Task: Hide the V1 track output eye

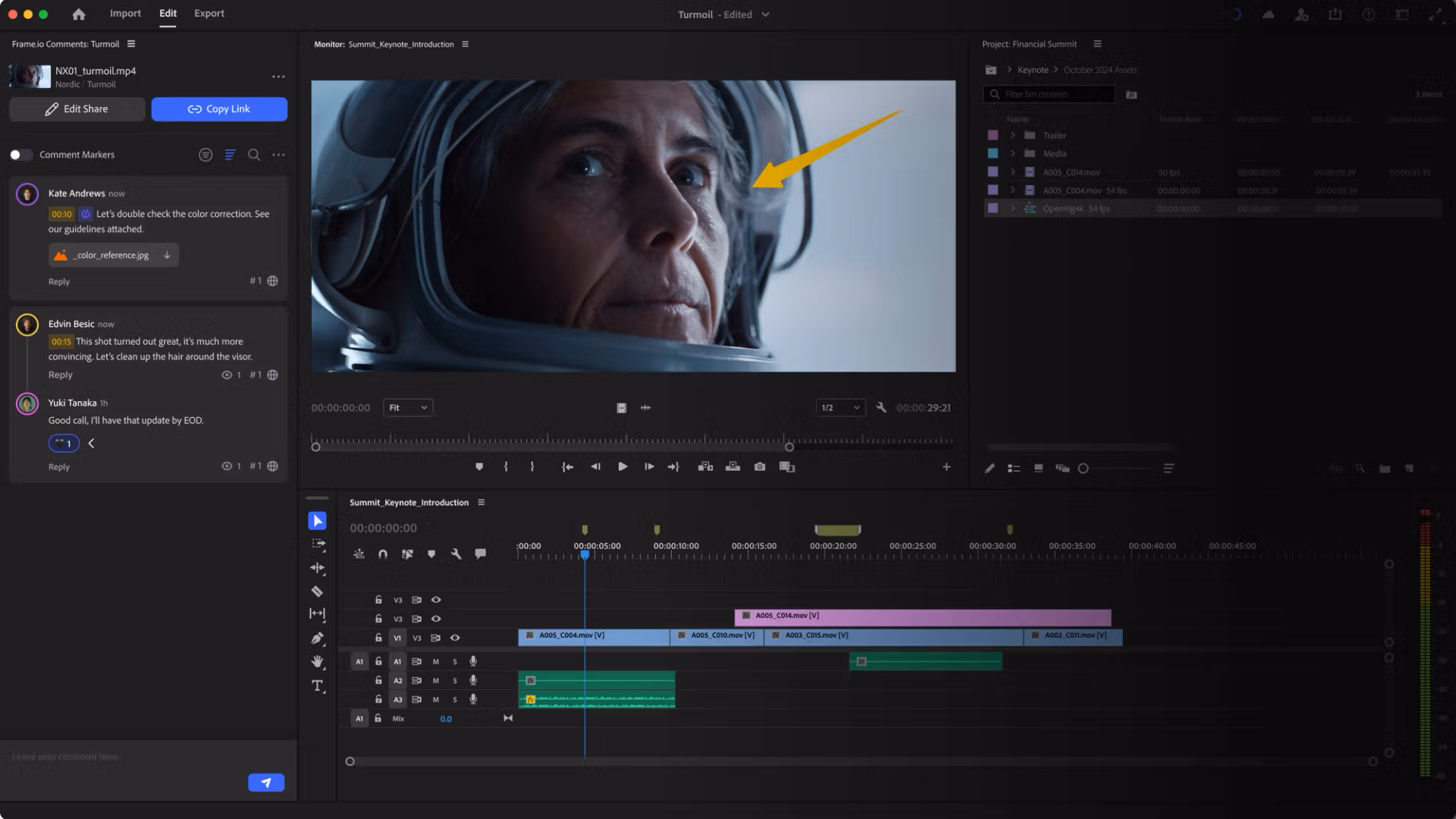Action: pyautogui.click(x=455, y=638)
